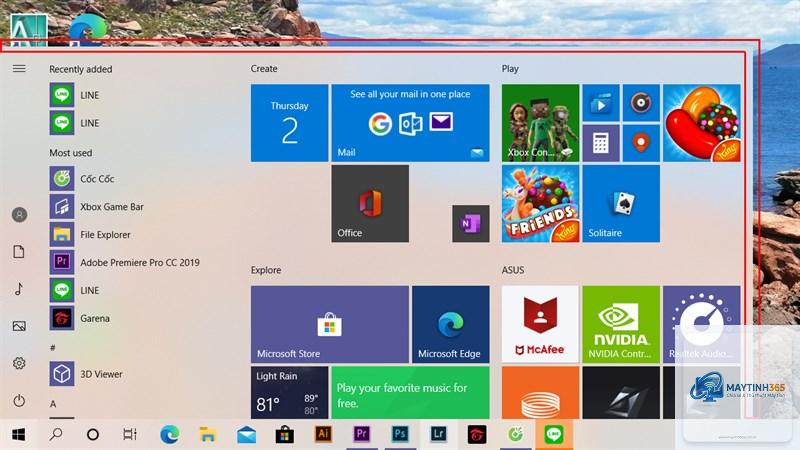Open the first LINE entry under Recently added
This screenshot has height=450, width=800.
(138, 95)
